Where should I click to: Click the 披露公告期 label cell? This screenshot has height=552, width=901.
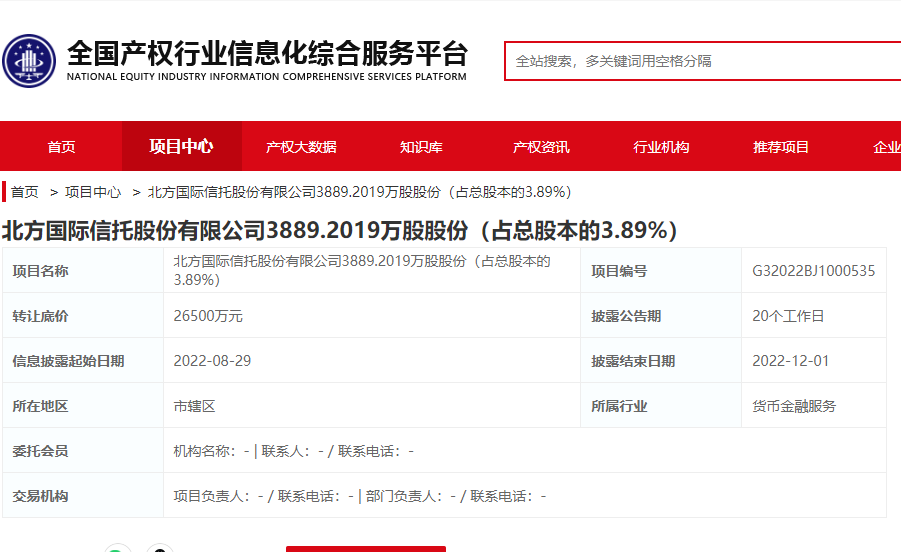tap(661, 315)
